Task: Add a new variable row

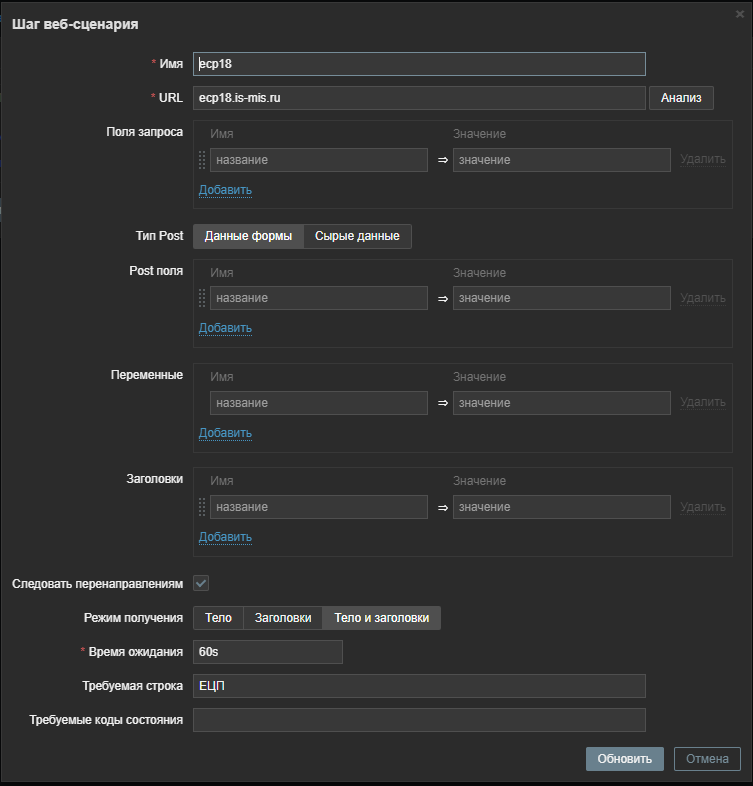Action: coord(225,433)
